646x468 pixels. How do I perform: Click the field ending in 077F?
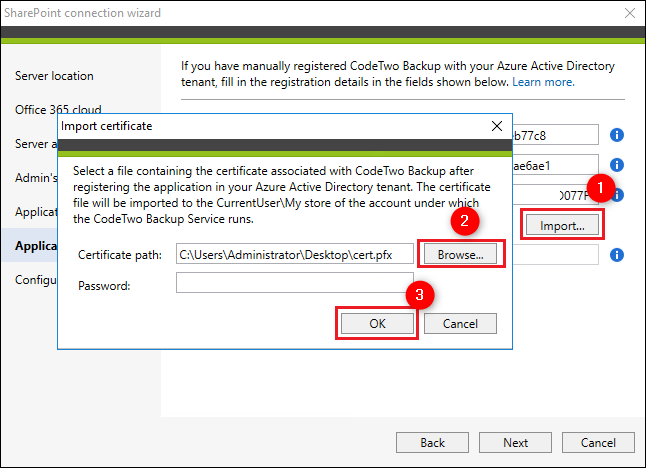click(555, 194)
